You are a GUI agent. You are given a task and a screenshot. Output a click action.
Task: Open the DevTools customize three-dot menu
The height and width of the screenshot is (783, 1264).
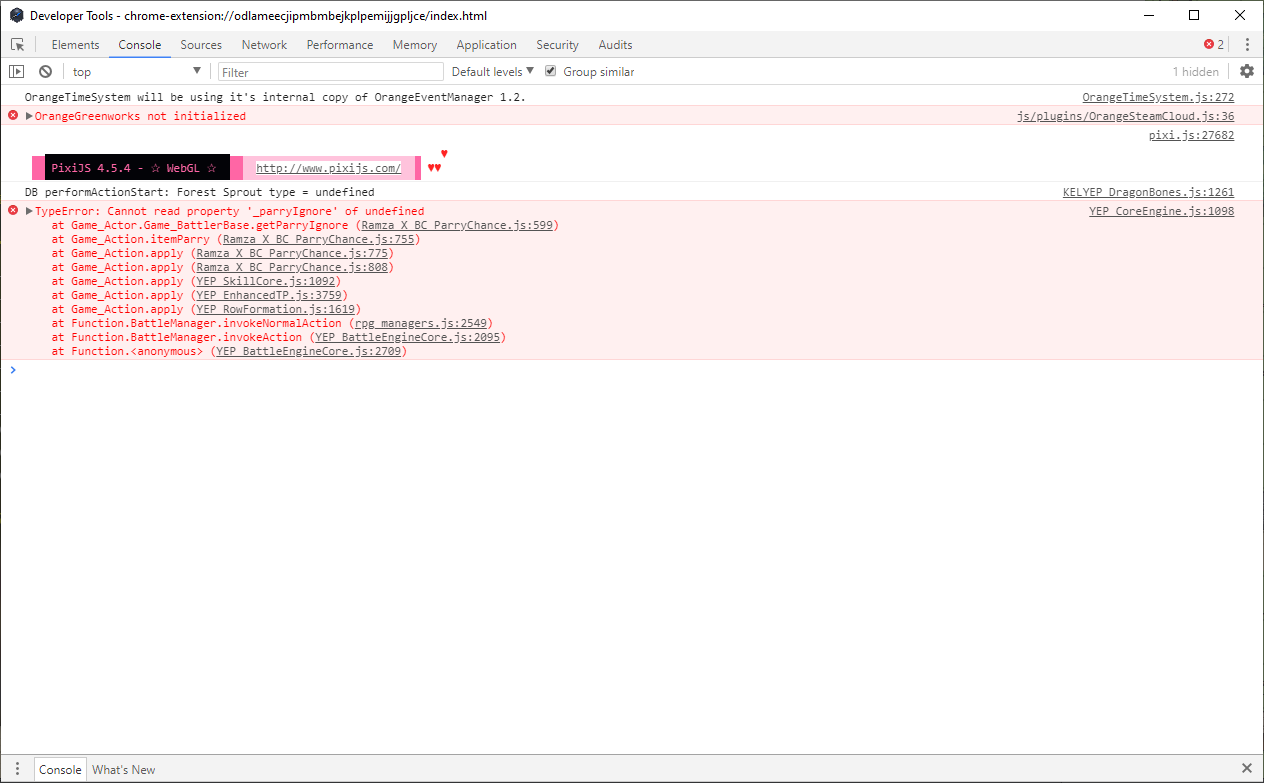(x=1247, y=45)
